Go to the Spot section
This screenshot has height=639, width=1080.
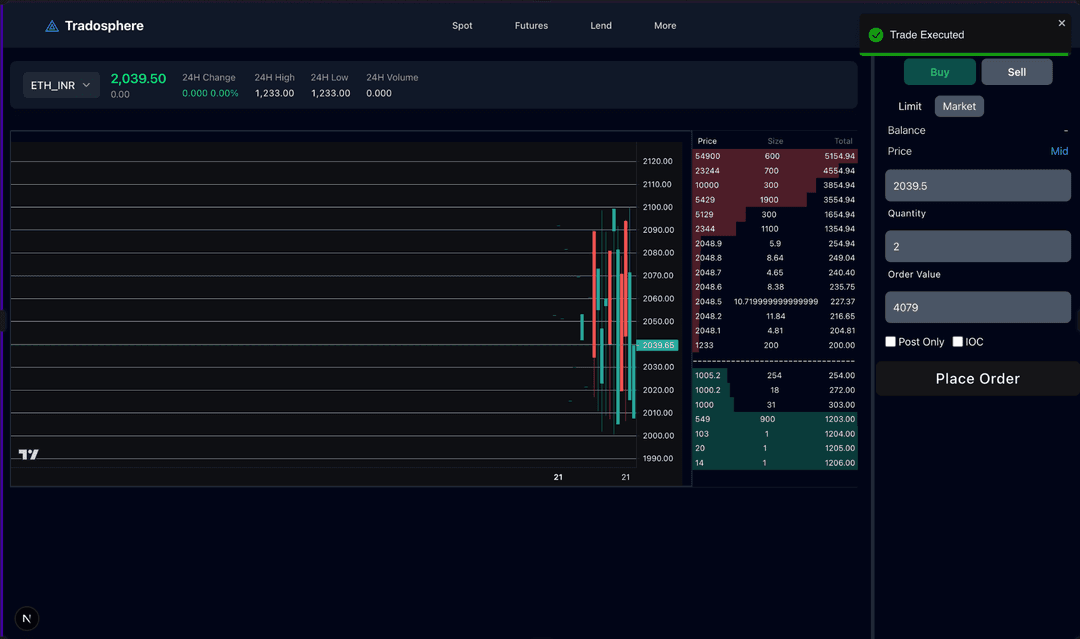(x=462, y=26)
